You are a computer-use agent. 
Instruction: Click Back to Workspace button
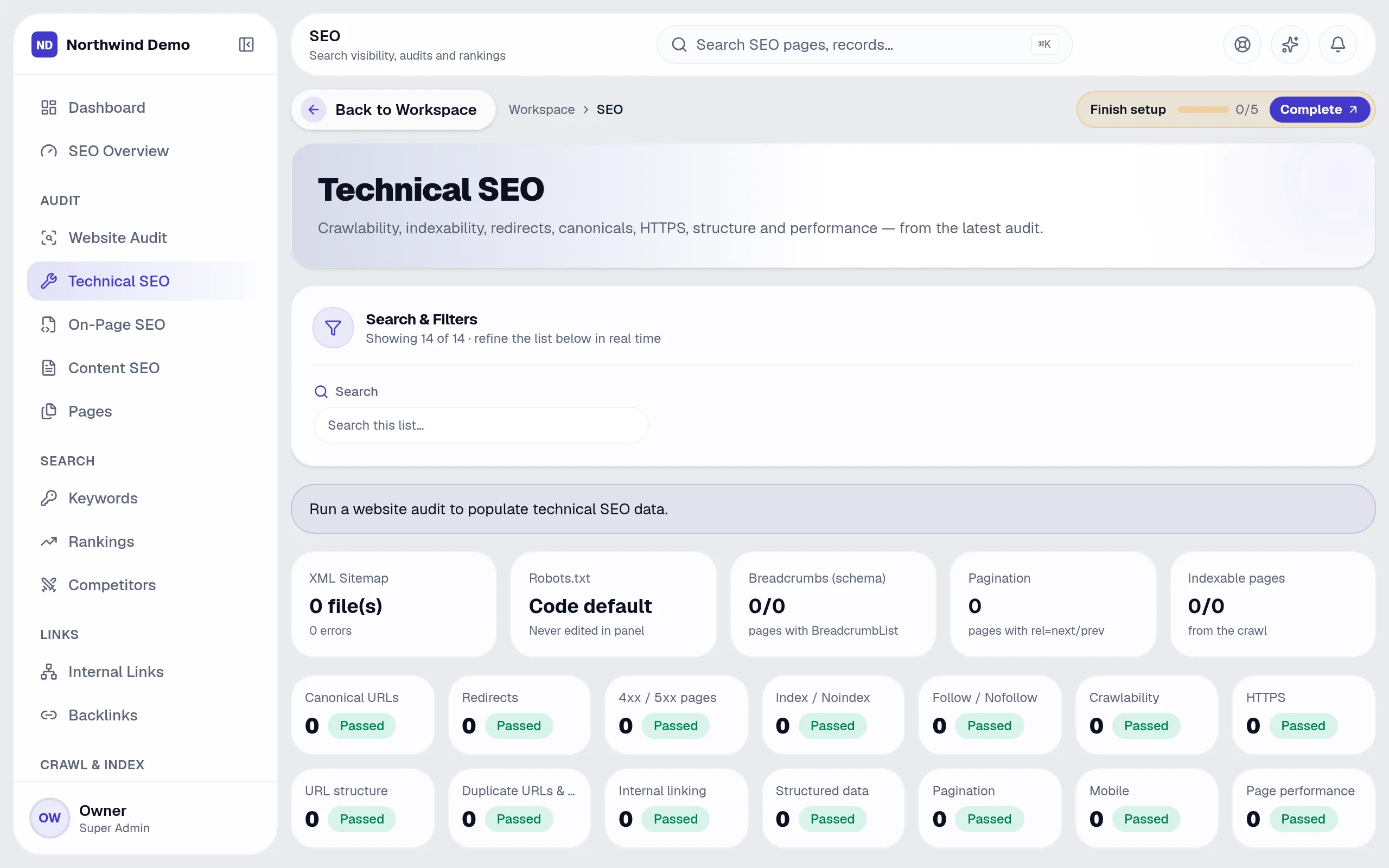pyautogui.click(x=393, y=110)
